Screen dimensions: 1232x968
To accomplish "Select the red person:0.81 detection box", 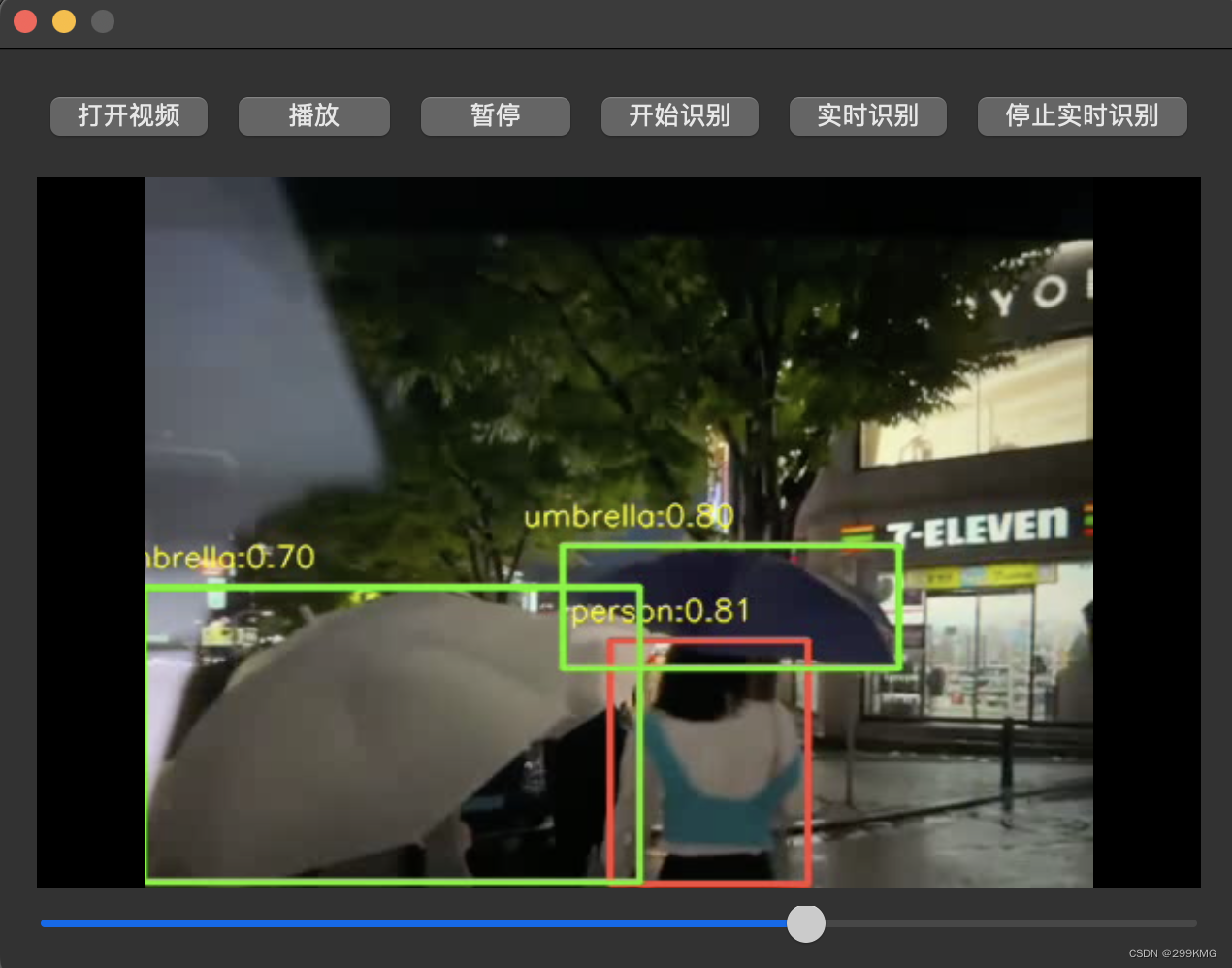I will 711,761.
